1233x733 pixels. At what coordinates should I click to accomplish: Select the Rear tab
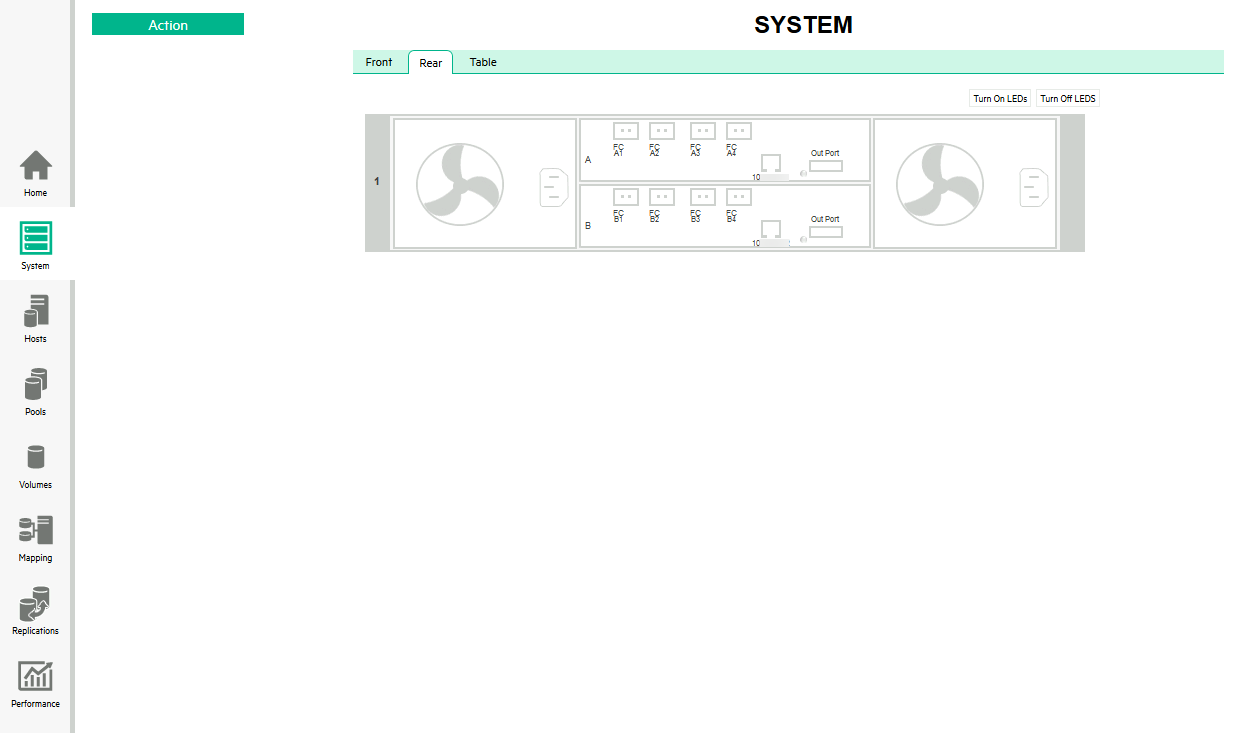431,62
